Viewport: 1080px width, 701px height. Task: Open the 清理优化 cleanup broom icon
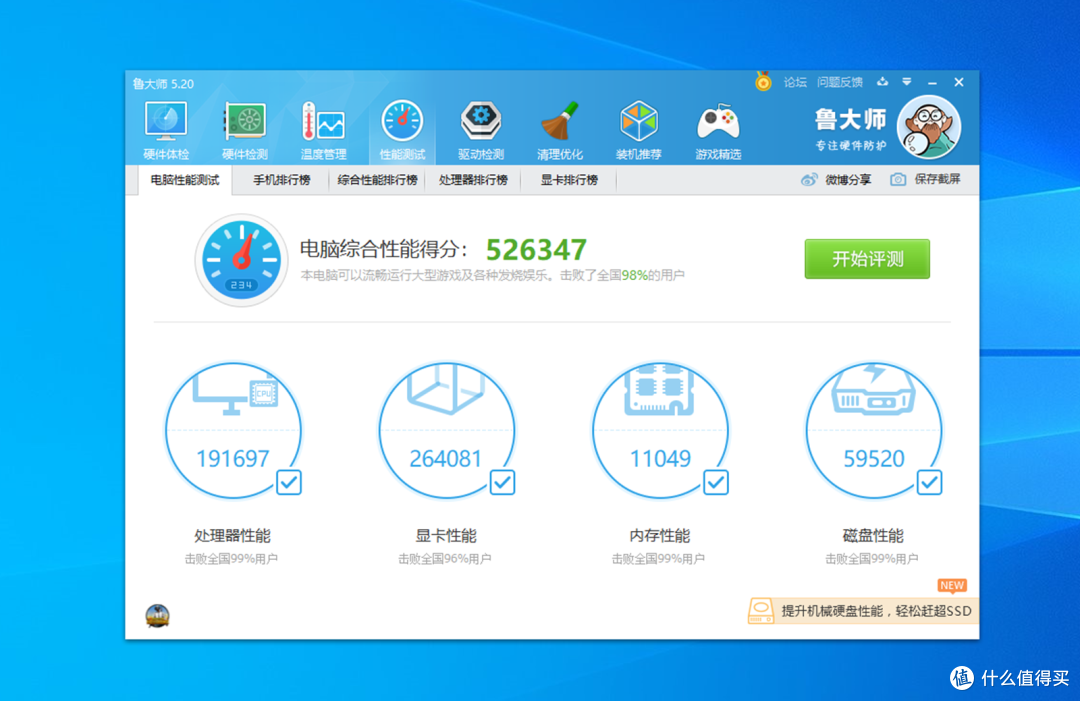tap(559, 130)
